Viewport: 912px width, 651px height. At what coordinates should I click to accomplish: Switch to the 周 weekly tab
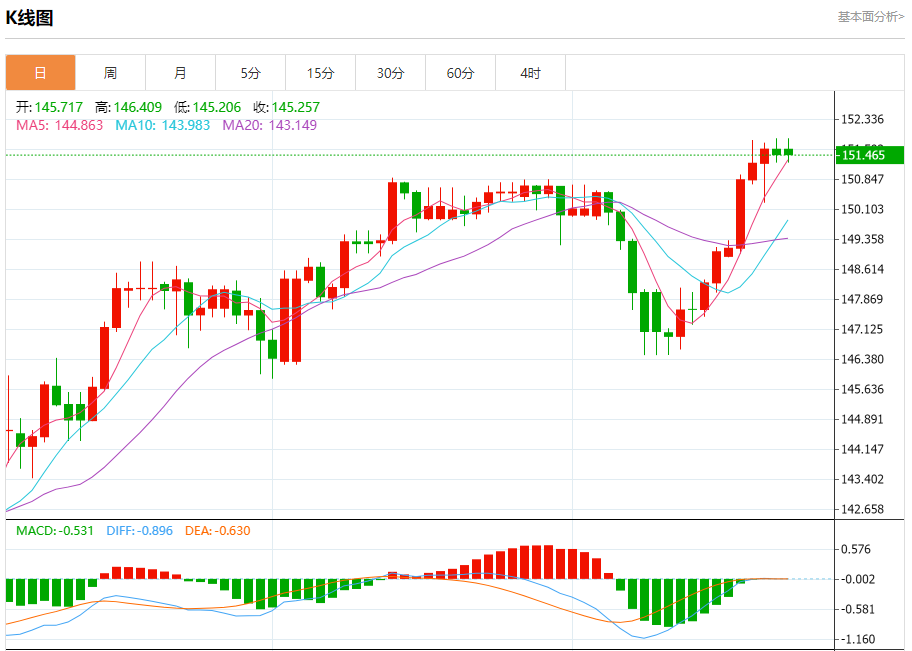click(111, 73)
